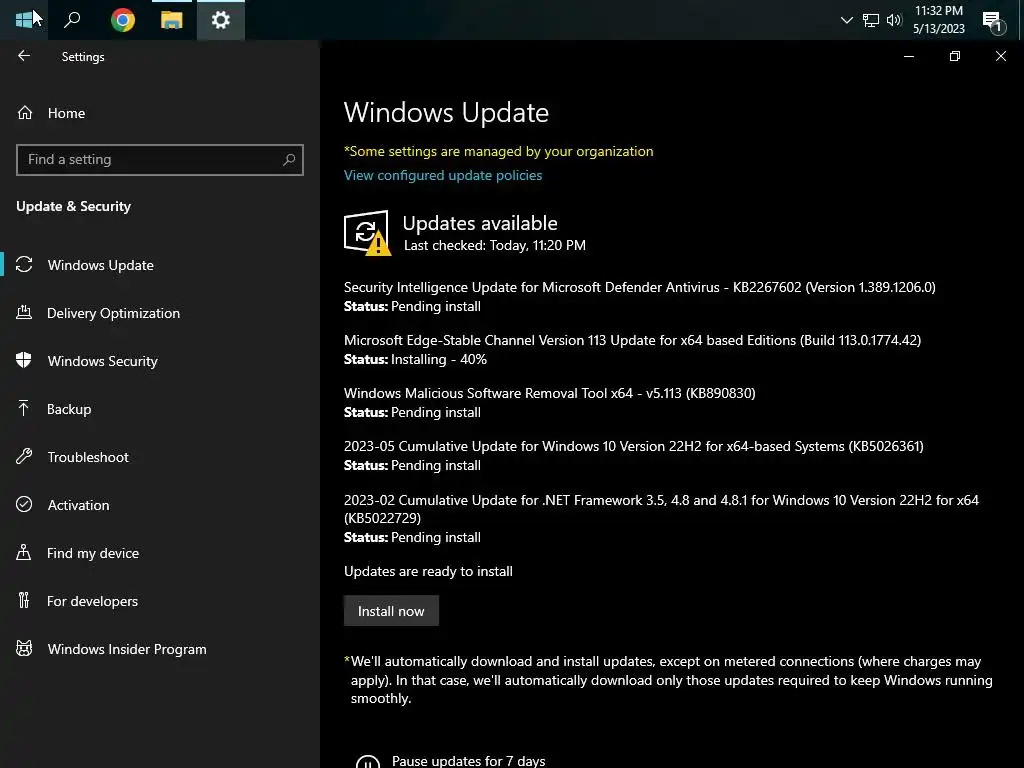The width and height of the screenshot is (1024, 768).
Task: Click the Malicious Software Removal Tool entry
Action: coord(549,402)
